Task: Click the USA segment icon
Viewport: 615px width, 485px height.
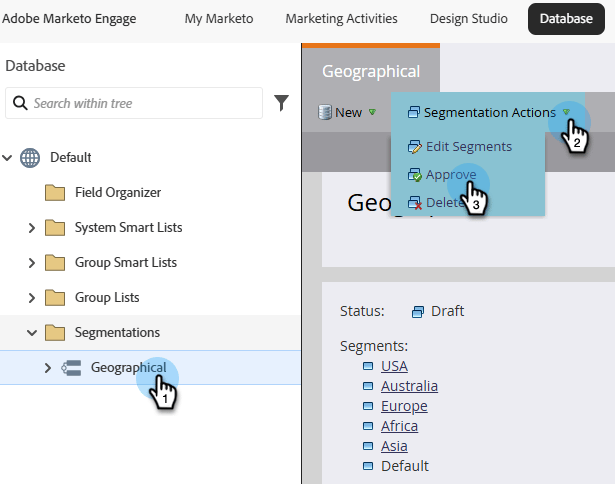Action: [x=368, y=366]
